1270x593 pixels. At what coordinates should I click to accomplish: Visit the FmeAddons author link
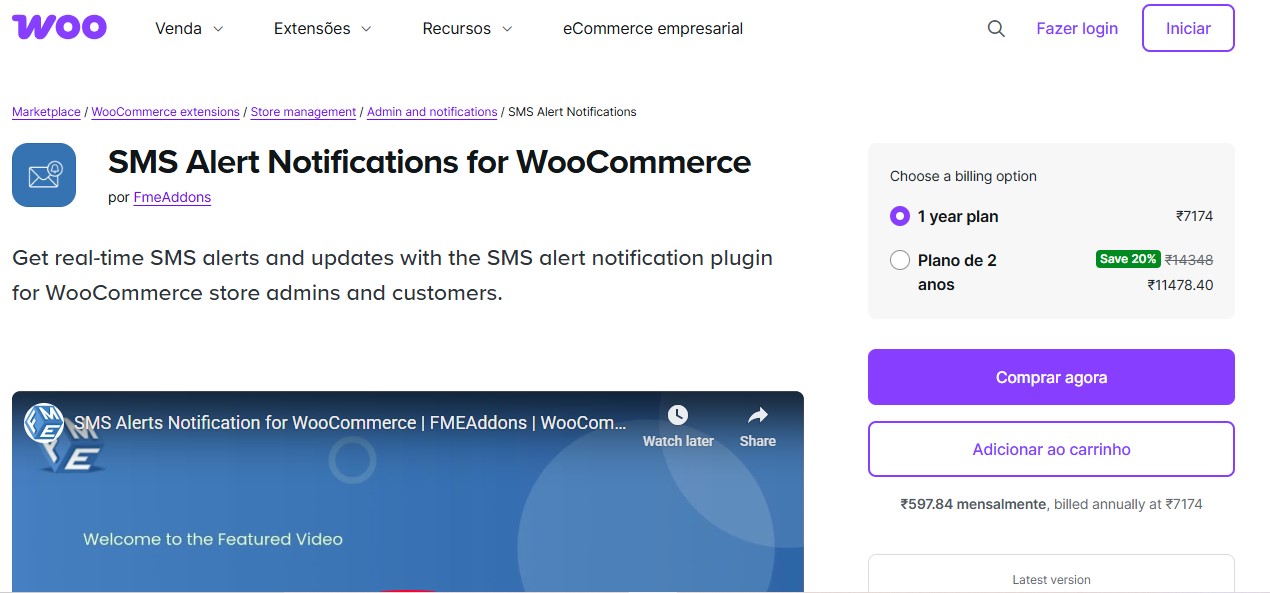coord(172,197)
